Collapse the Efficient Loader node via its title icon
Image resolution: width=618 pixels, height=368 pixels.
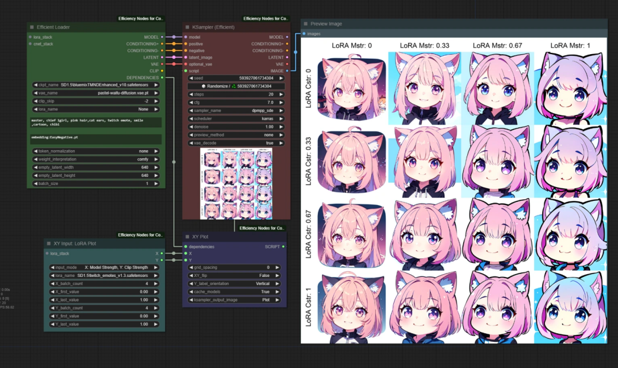coord(32,27)
